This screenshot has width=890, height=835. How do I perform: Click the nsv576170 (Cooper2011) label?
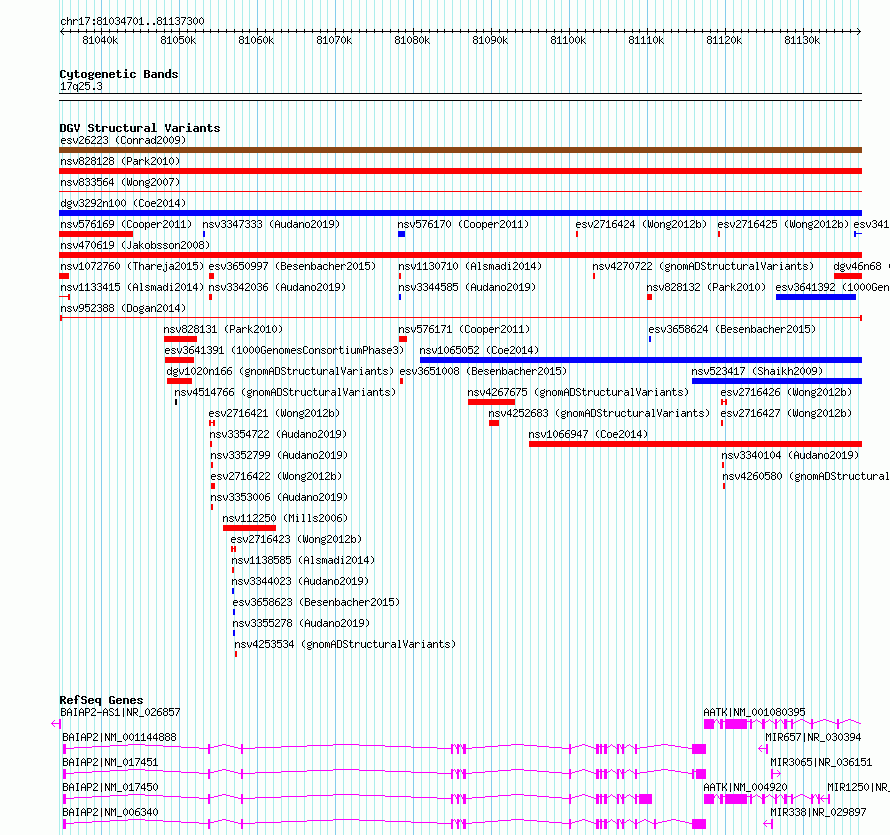463,224
